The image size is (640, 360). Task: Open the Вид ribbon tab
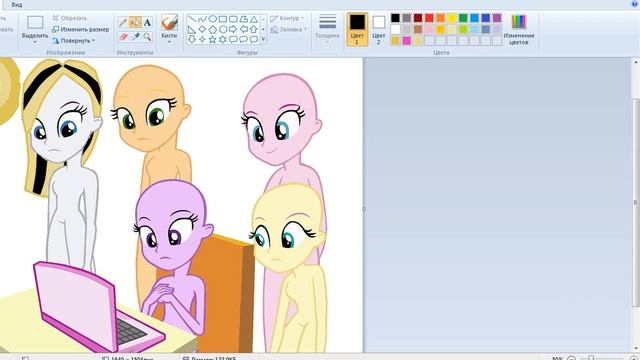[x=17, y=5]
